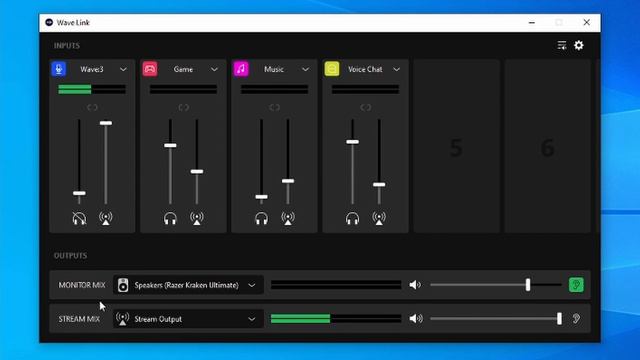
Task: Mute Voice Chat stream broadcast output
Action: [379, 218]
